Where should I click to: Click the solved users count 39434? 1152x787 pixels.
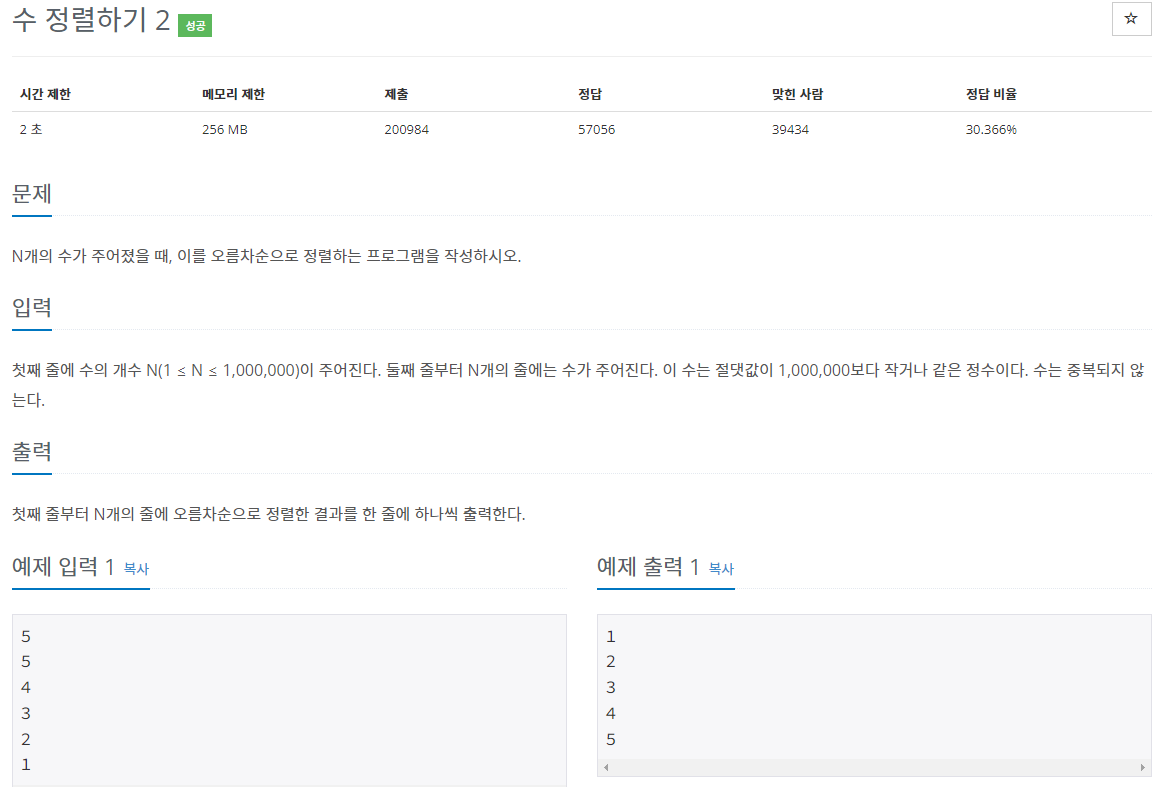pyautogui.click(x=790, y=129)
